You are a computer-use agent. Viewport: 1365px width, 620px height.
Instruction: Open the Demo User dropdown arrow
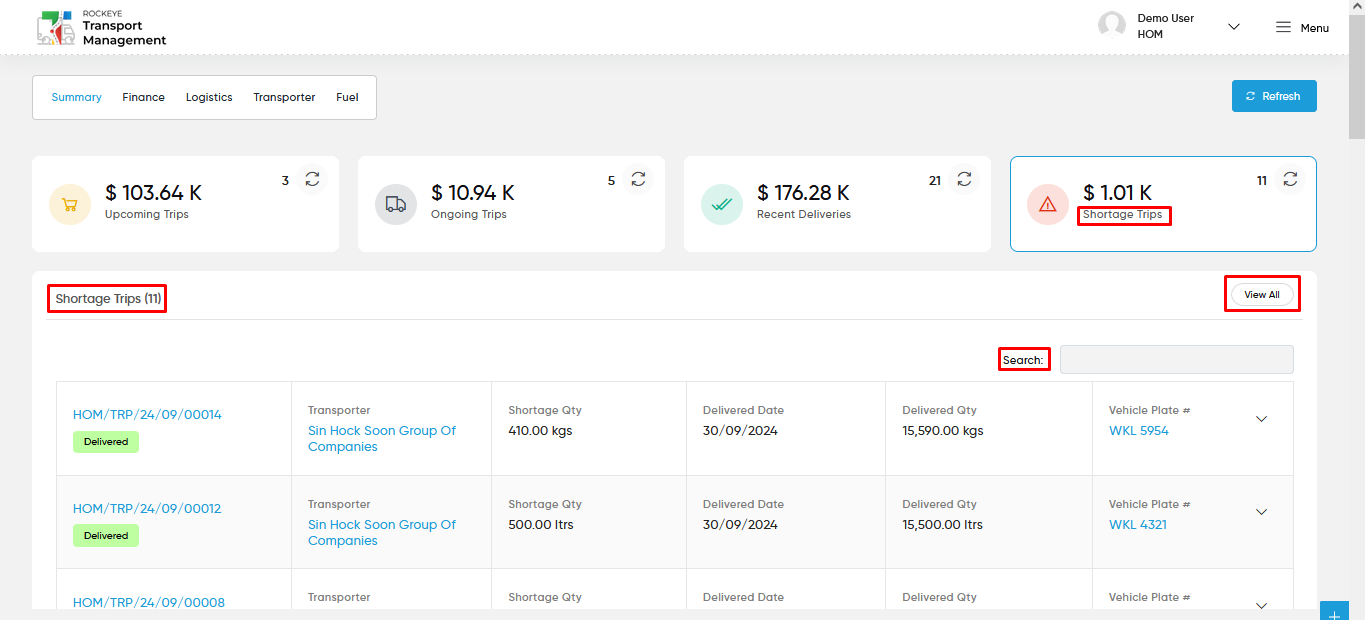[1234, 27]
